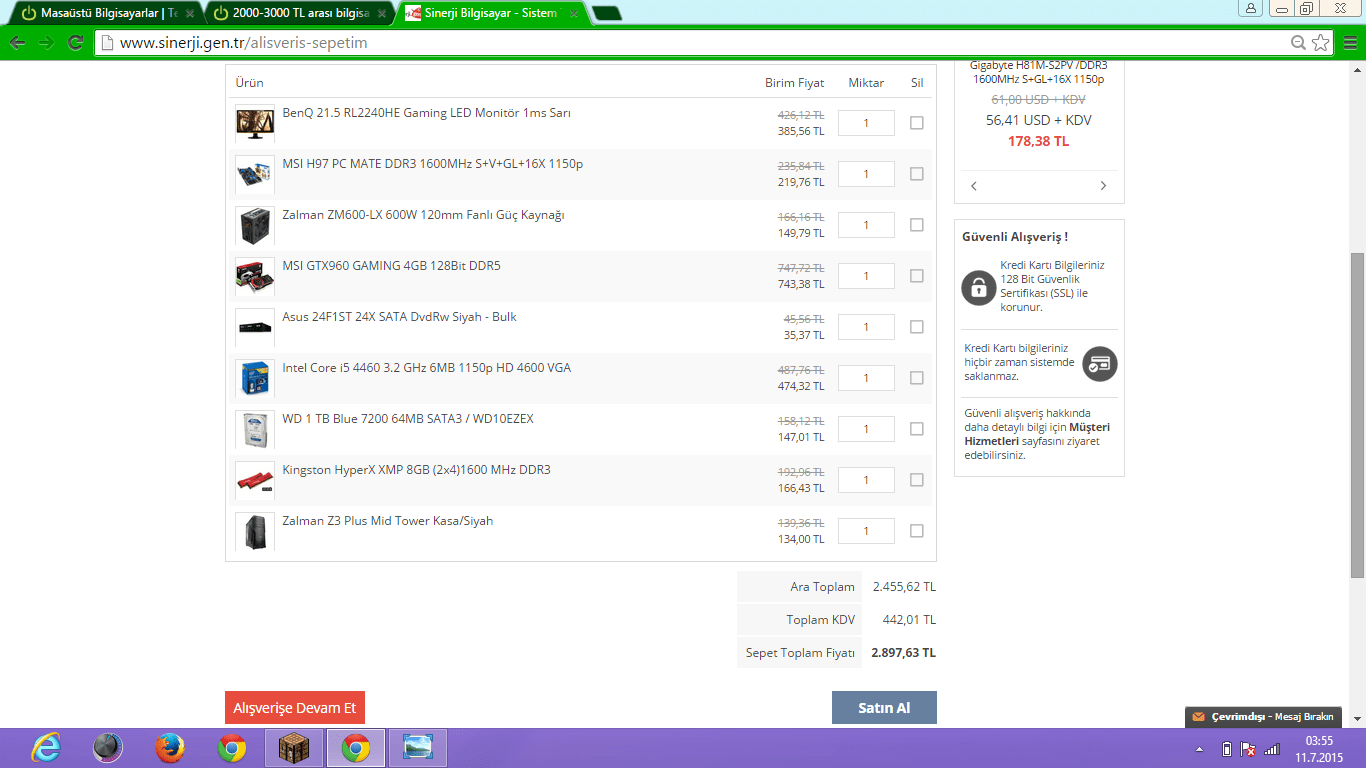
Task: Reload the current page
Action: point(75,43)
